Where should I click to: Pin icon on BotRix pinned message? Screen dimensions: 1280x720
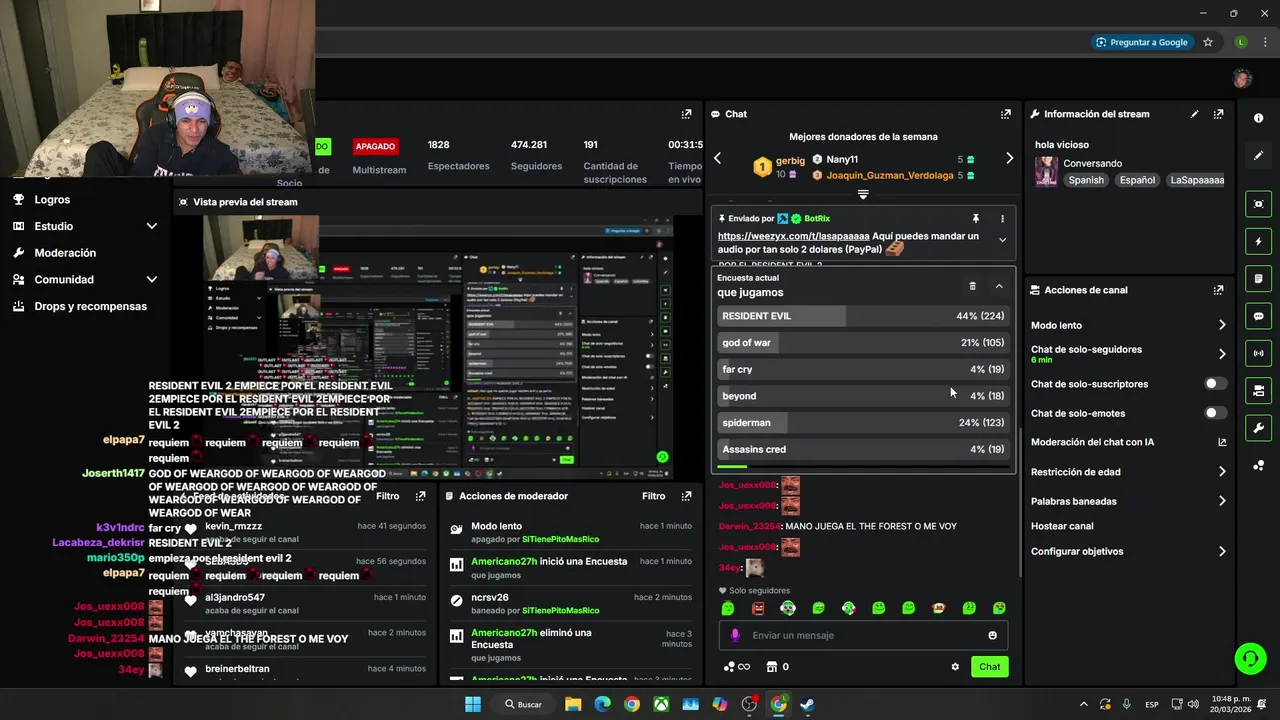tap(976, 218)
